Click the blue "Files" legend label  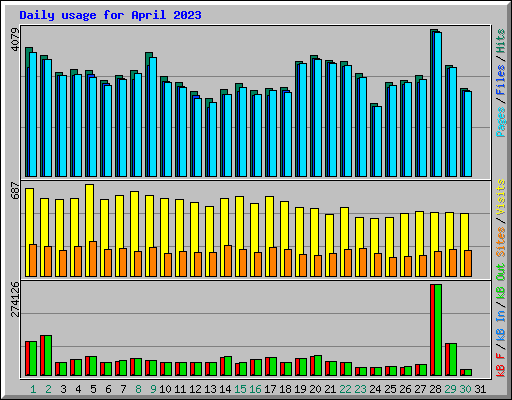click(501, 80)
